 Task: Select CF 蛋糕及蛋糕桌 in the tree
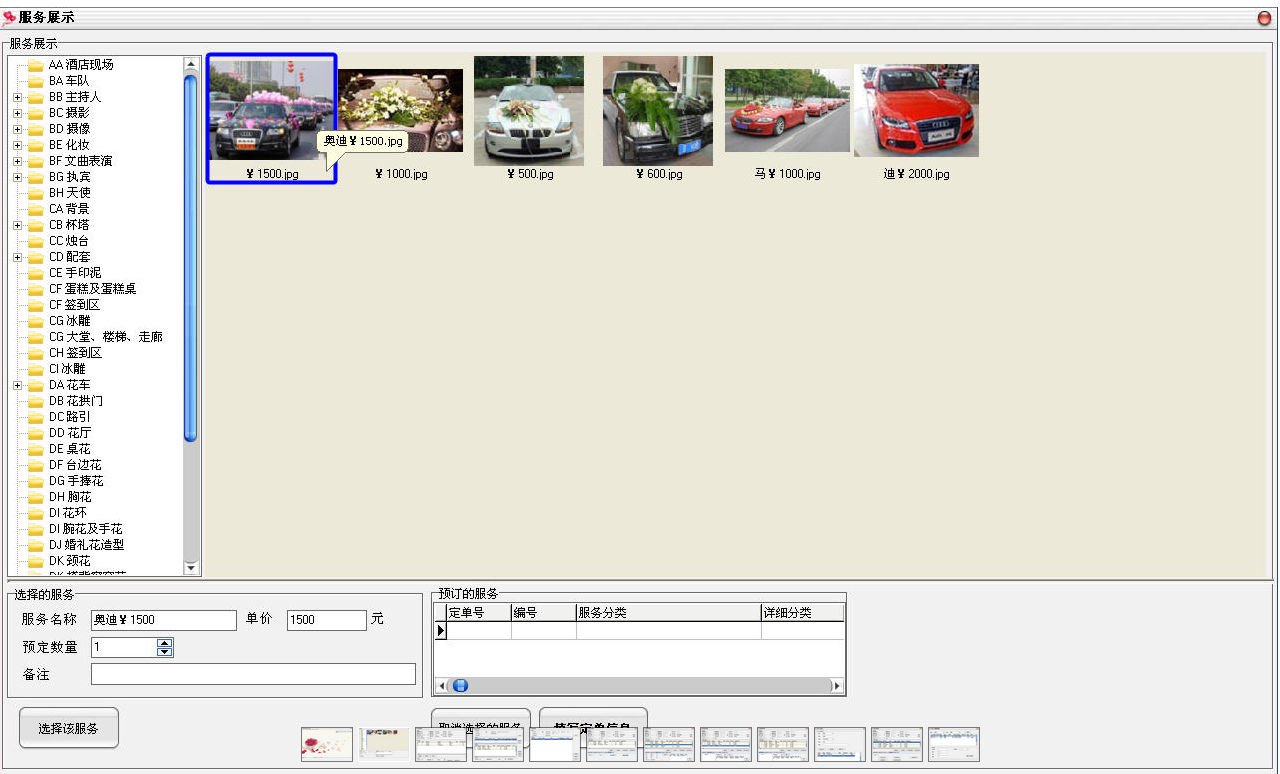[x=92, y=289]
